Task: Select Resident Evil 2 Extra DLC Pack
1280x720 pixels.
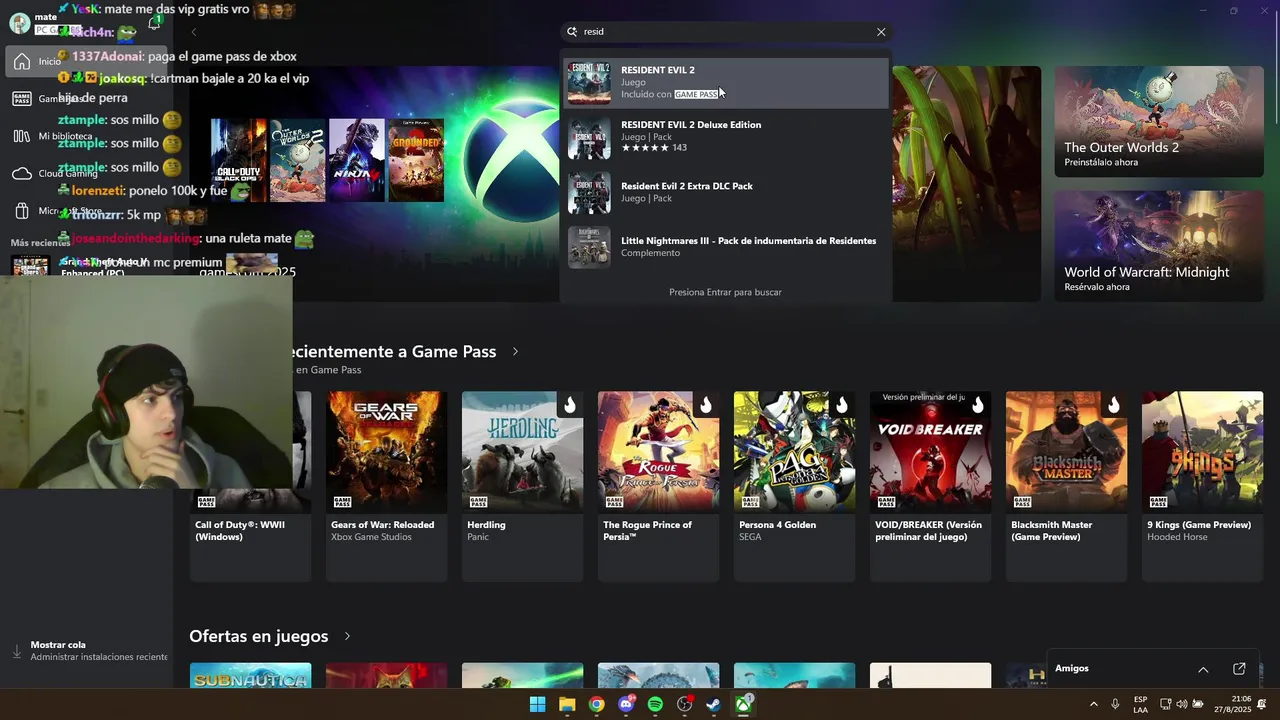Action: coord(726,192)
